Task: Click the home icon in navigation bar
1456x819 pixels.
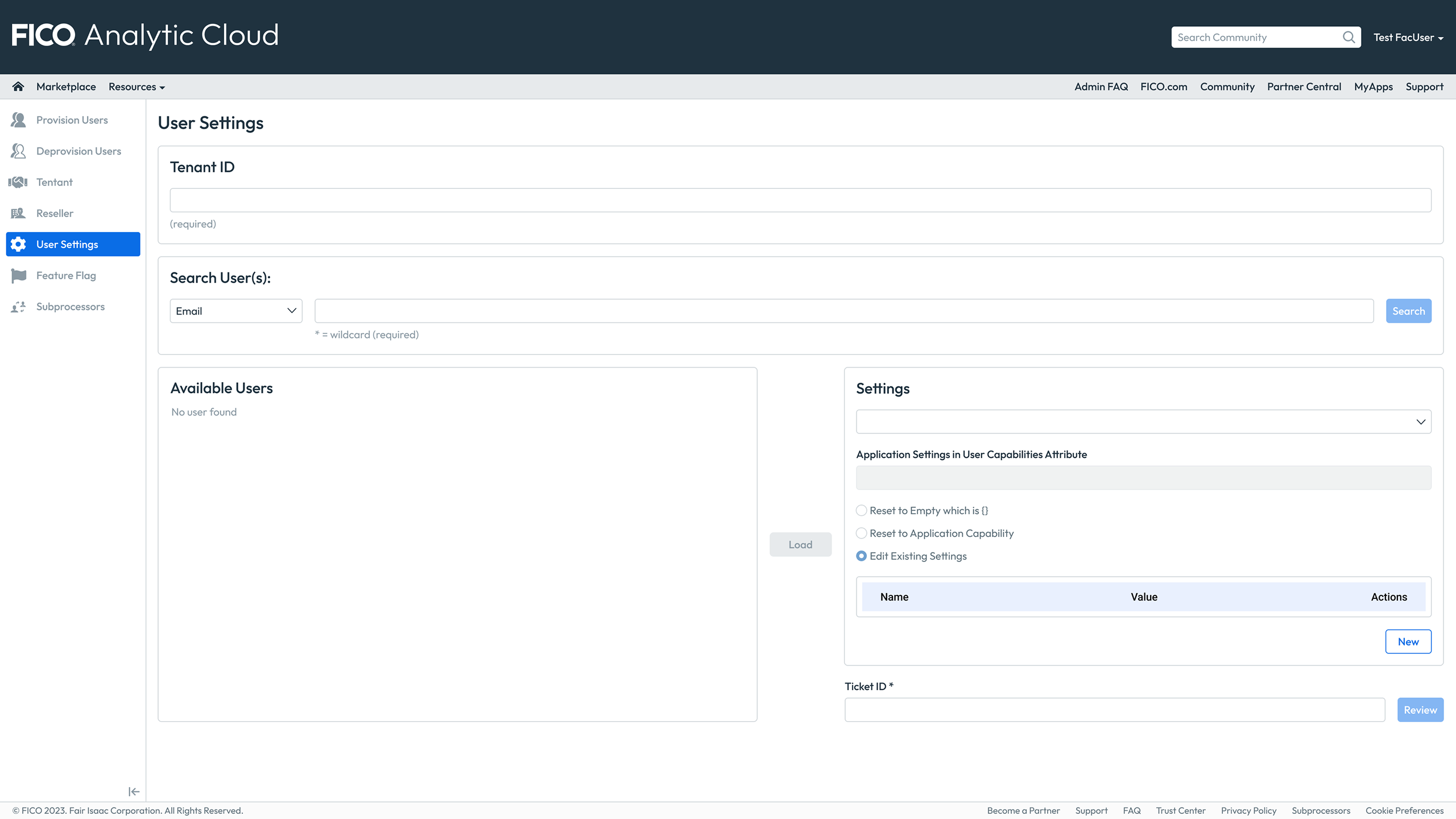Action: (x=18, y=86)
